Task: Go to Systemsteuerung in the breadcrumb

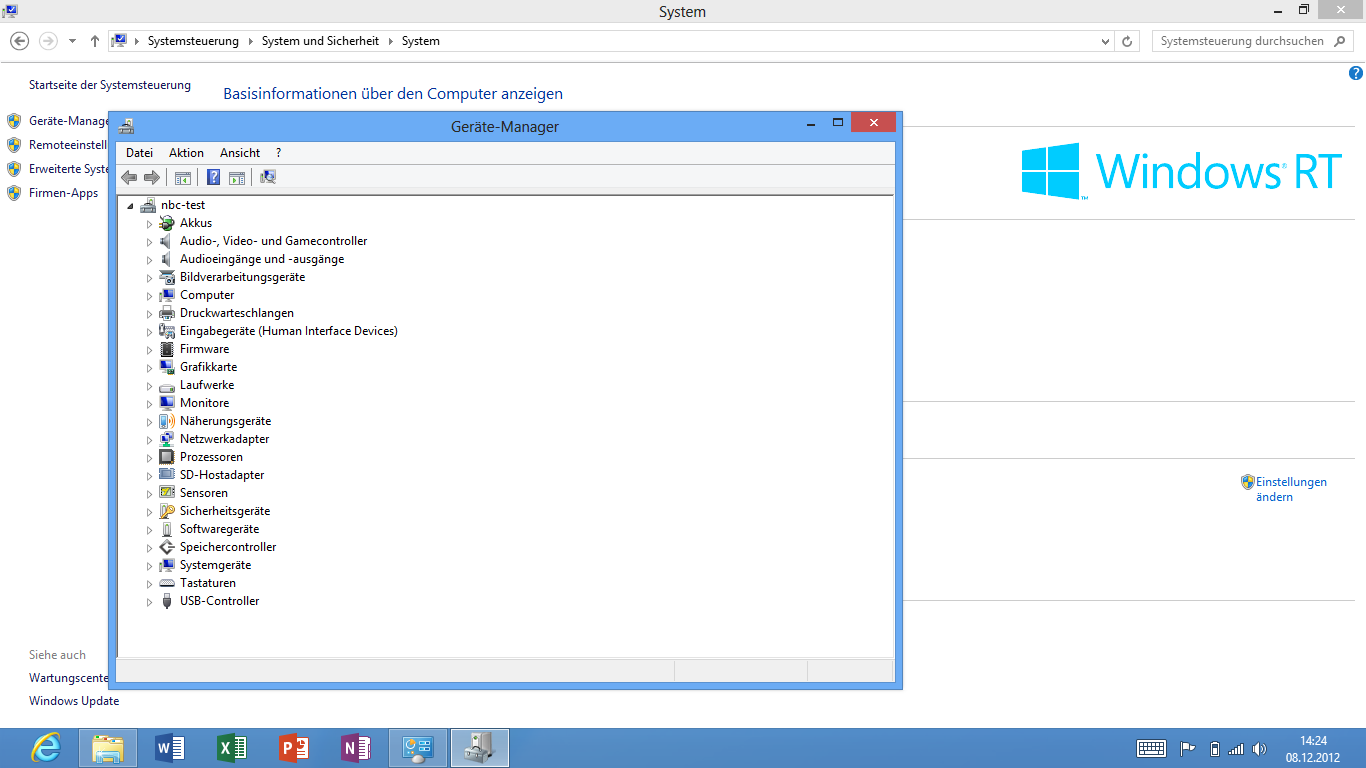Action: click(193, 41)
